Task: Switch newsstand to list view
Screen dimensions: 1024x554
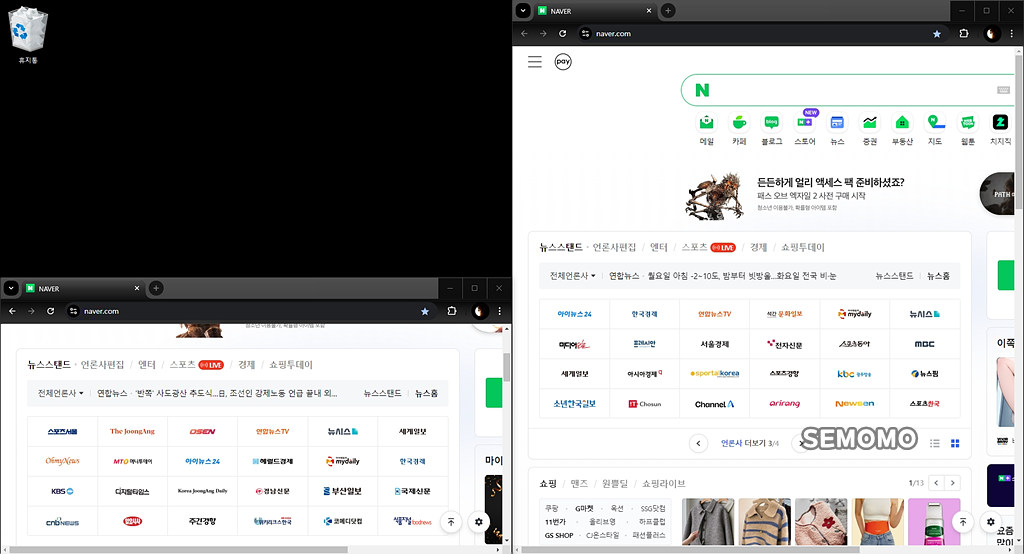Action: click(935, 443)
